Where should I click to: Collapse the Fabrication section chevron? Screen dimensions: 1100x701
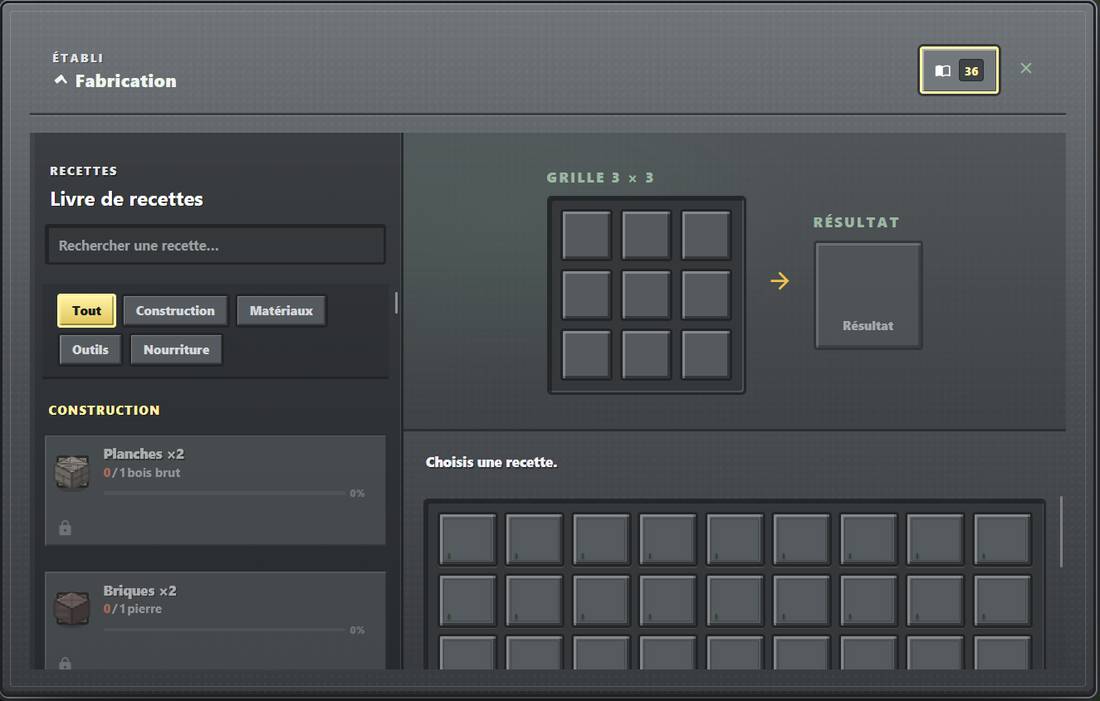pyautogui.click(x=61, y=80)
